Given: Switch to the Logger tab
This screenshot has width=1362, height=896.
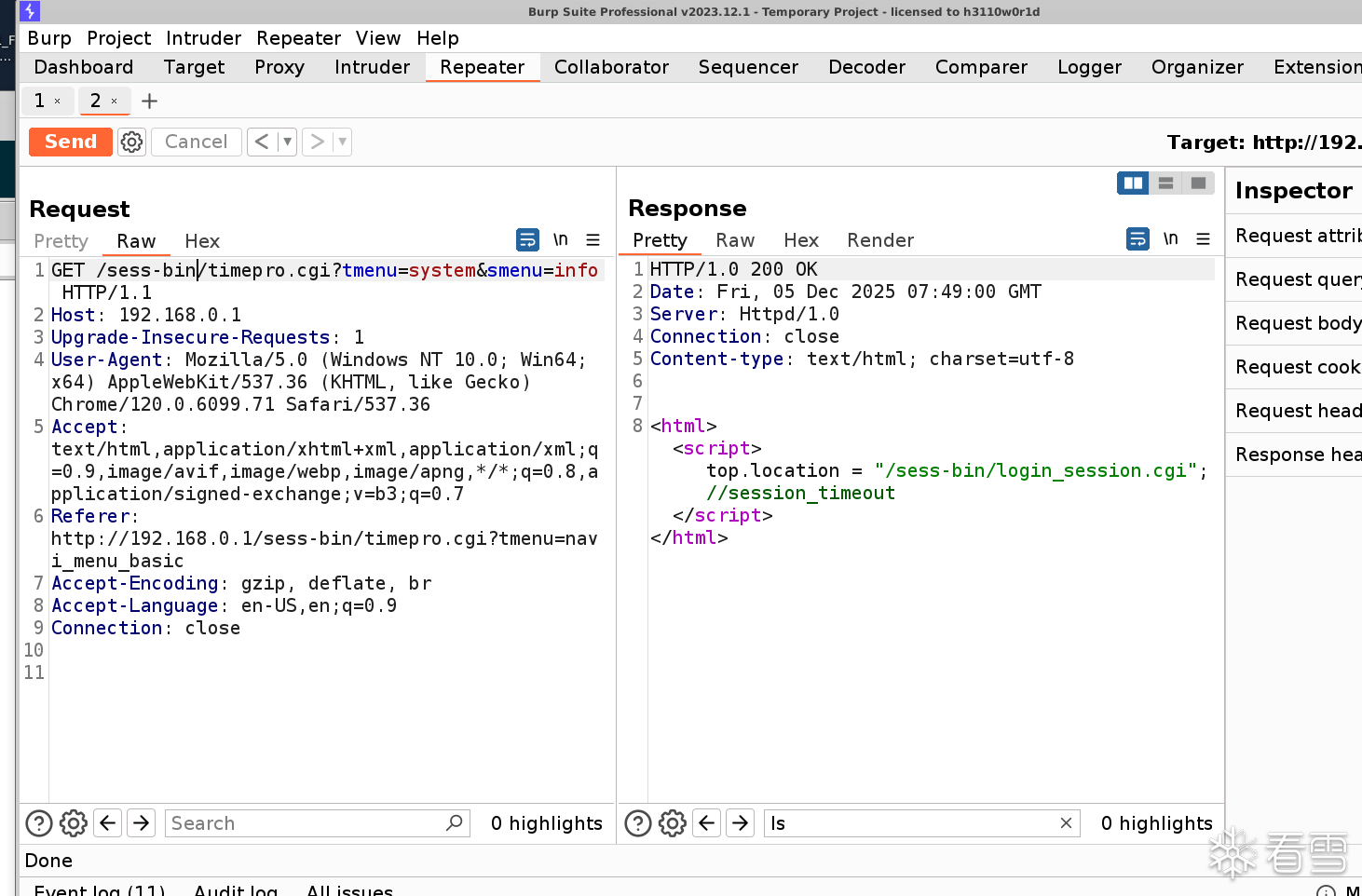Looking at the screenshot, I should (1090, 67).
